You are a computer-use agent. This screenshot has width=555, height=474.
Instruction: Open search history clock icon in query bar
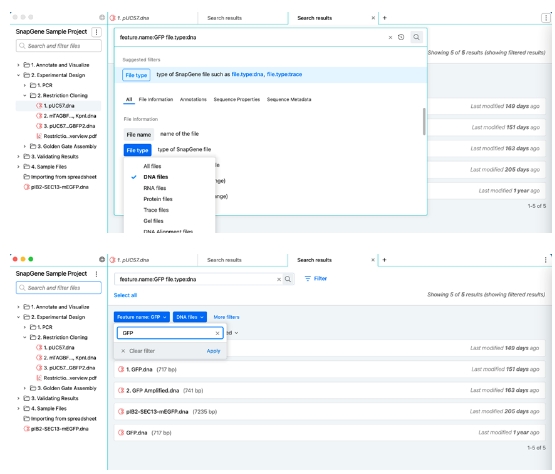coord(401,37)
